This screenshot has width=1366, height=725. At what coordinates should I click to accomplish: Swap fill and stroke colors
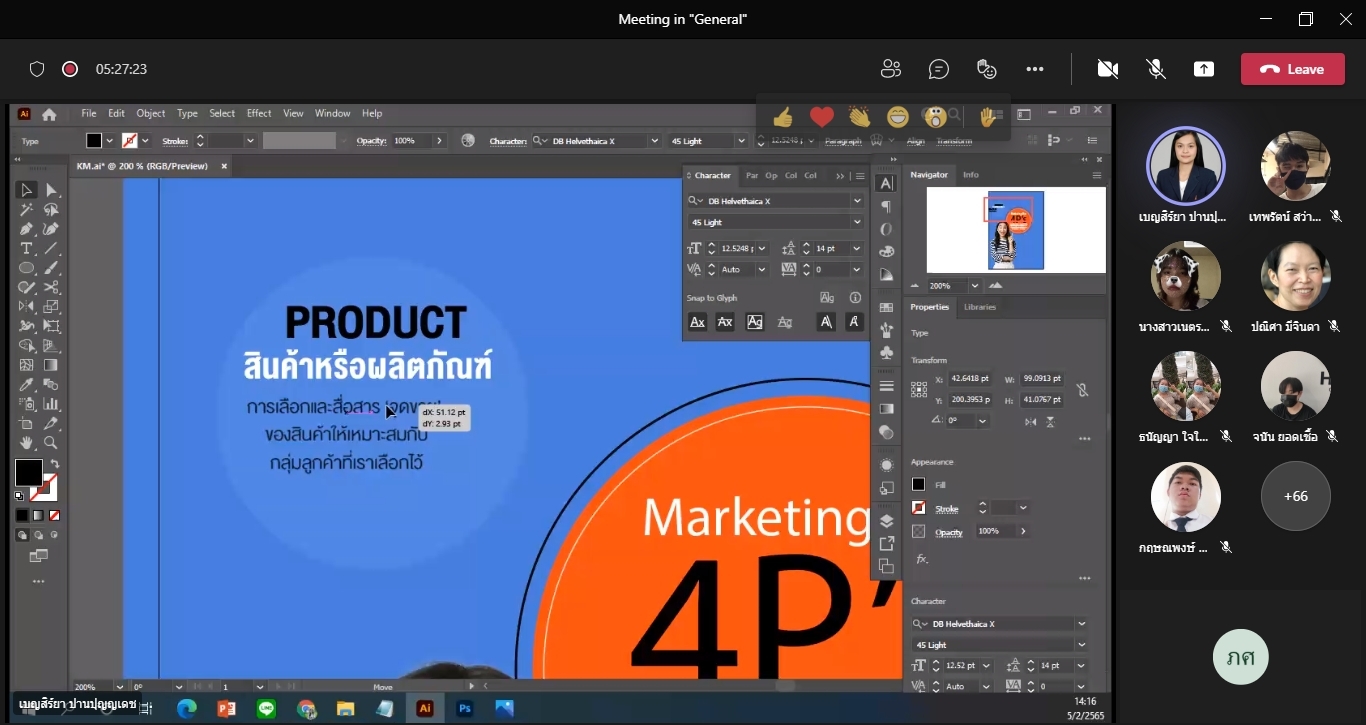54,464
